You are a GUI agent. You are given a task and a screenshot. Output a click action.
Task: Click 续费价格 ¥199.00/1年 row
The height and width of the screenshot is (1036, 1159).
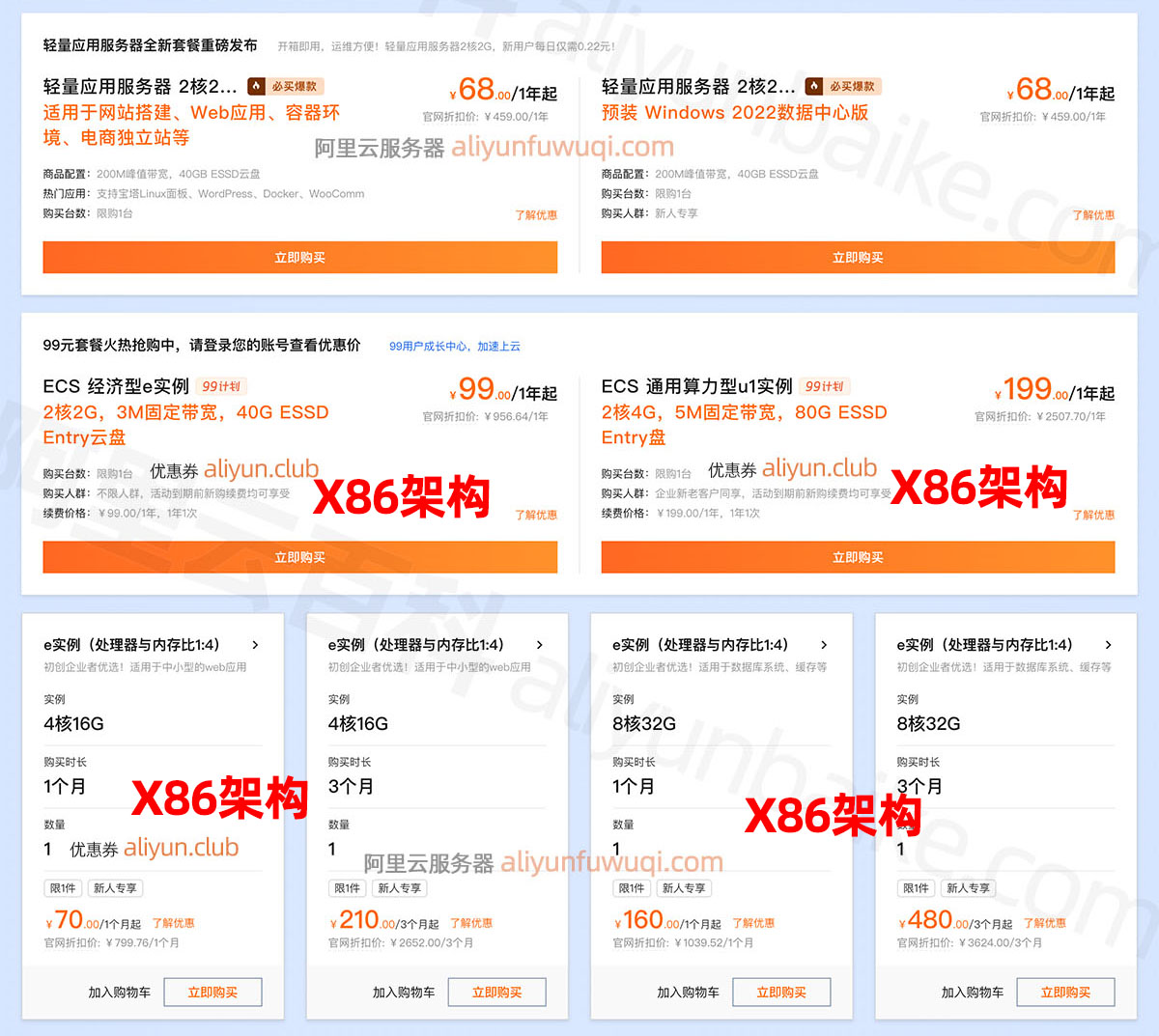(x=680, y=514)
